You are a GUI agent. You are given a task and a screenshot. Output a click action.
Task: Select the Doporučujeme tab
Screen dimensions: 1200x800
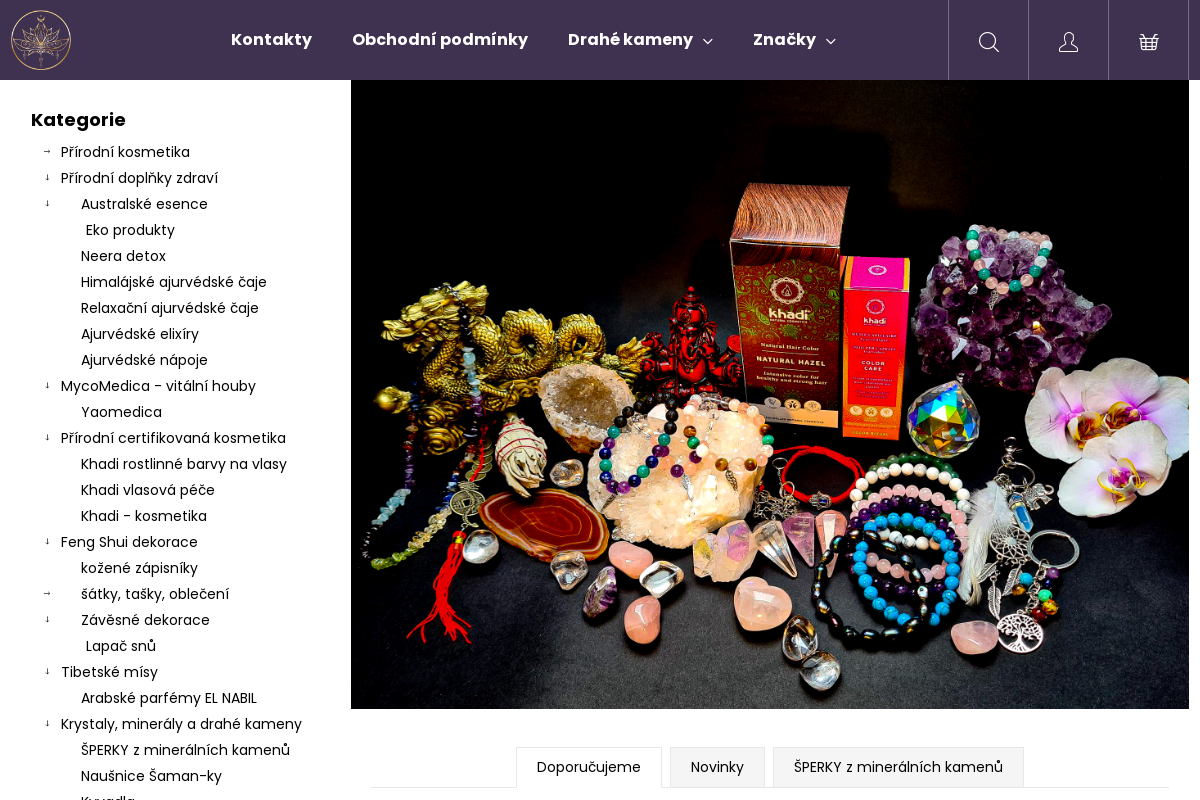click(589, 767)
